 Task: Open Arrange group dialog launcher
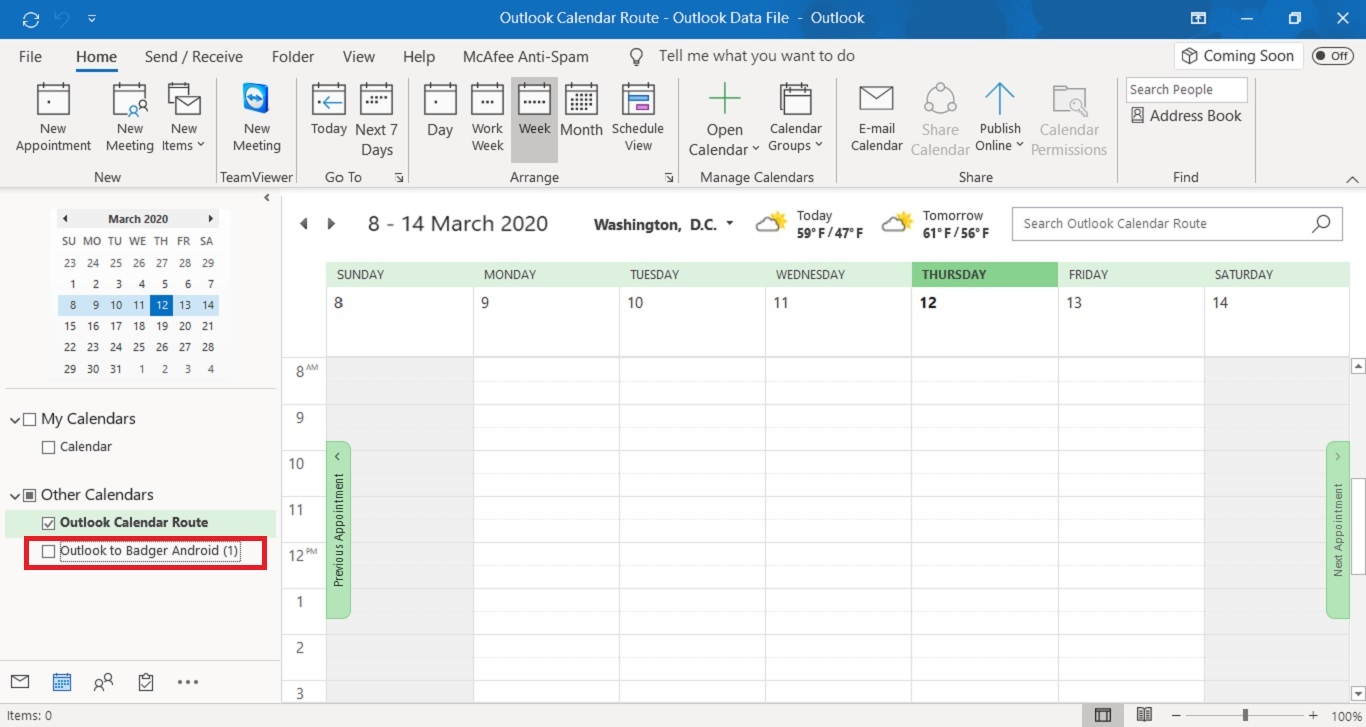(x=669, y=177)
